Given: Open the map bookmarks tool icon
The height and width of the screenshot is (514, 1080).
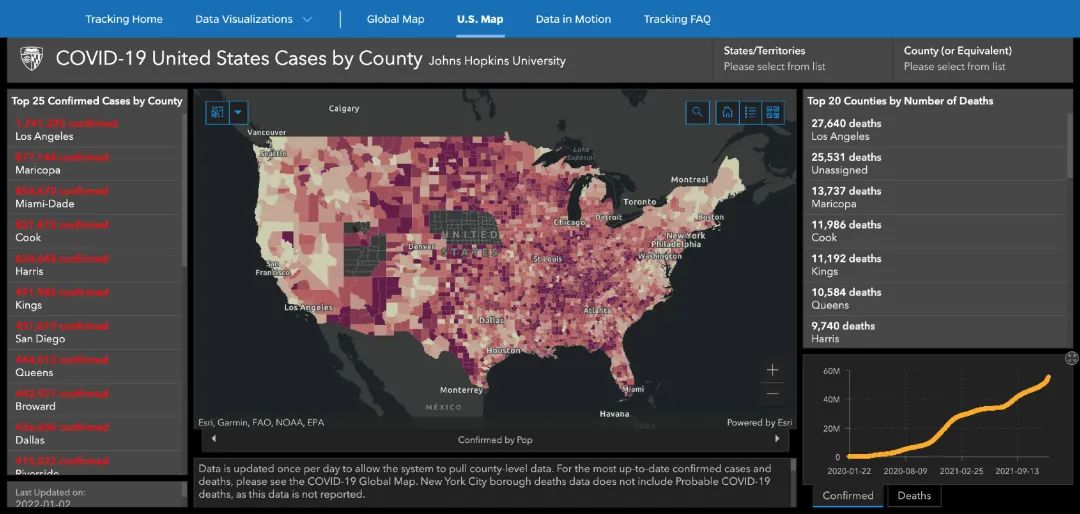Looking at the screenshot, I should [x=217, y=112].
